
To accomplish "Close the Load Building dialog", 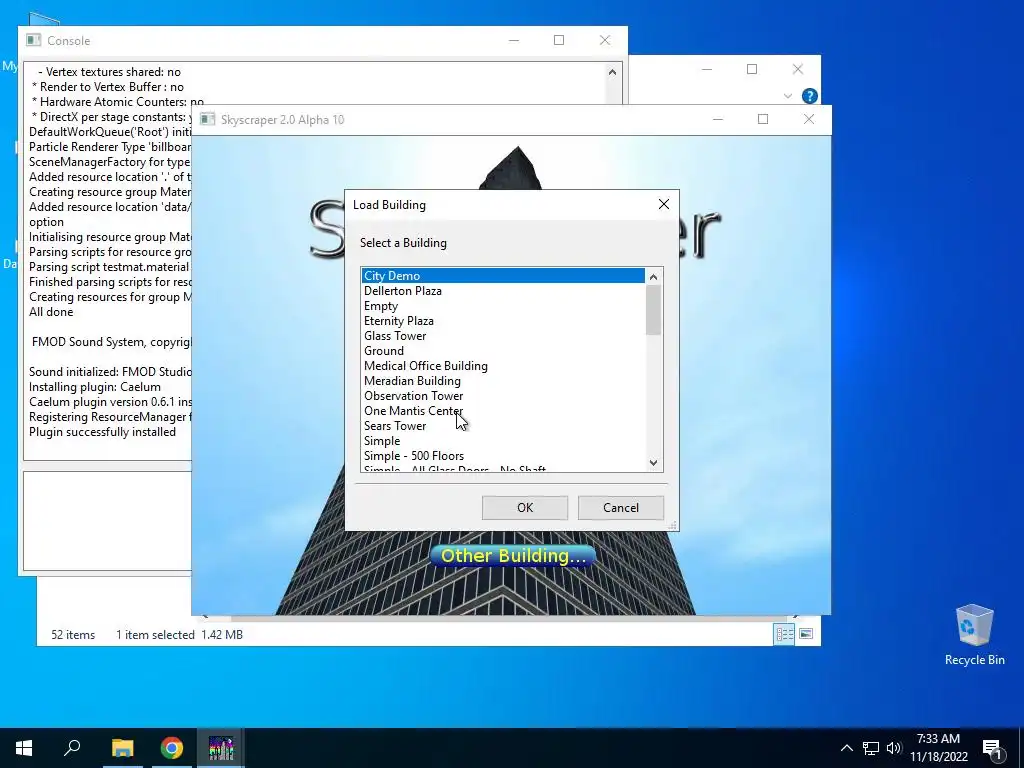I will (664, 204).
